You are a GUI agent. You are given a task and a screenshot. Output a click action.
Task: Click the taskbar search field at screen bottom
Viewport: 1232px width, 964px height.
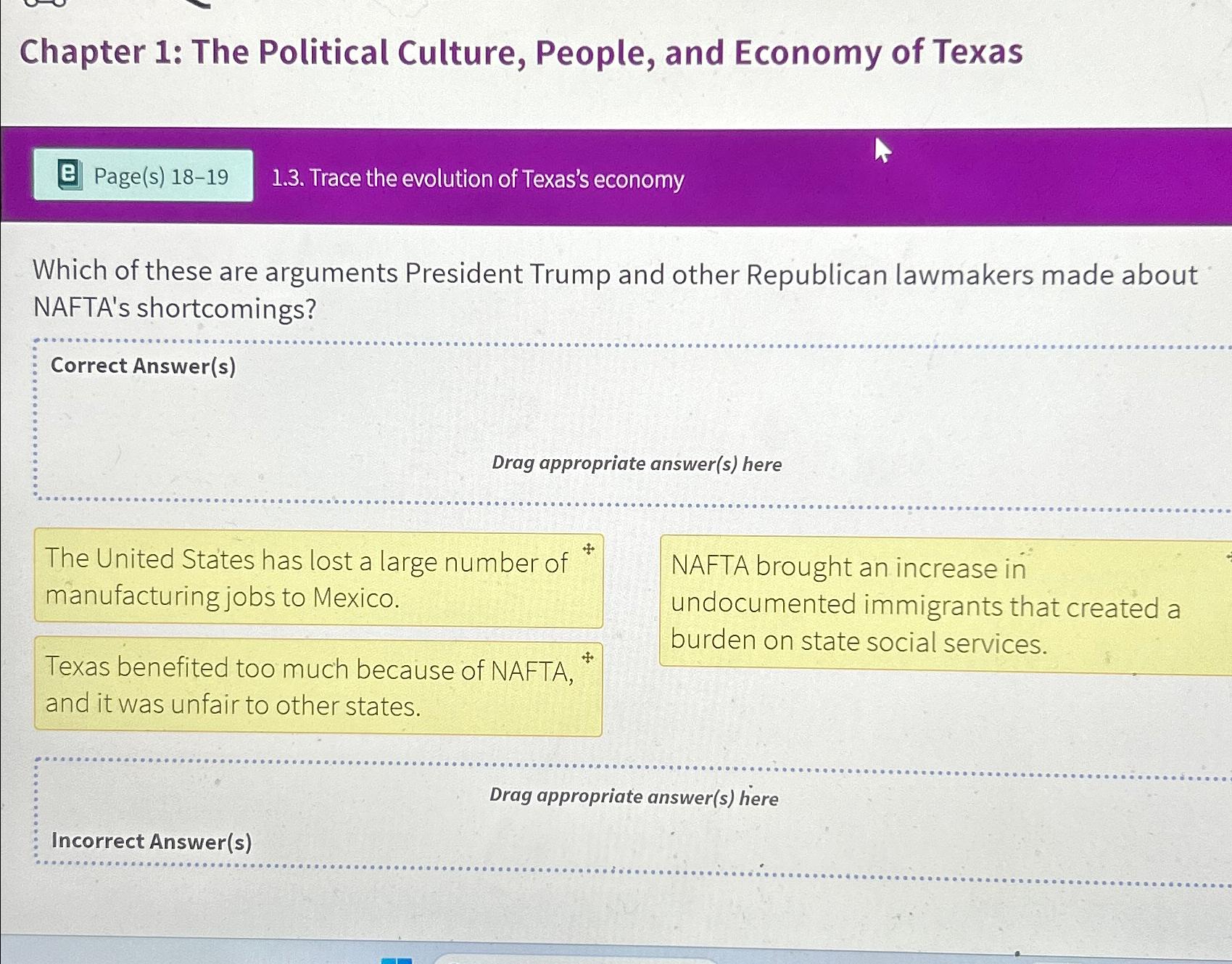coord(580,961)
